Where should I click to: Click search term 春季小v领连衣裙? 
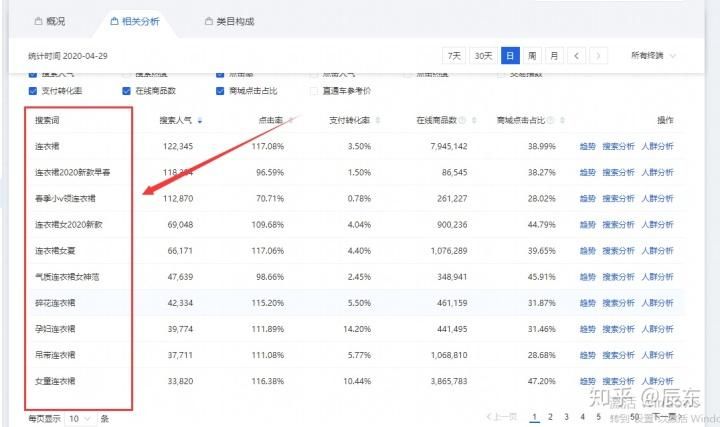pos(65,198)
